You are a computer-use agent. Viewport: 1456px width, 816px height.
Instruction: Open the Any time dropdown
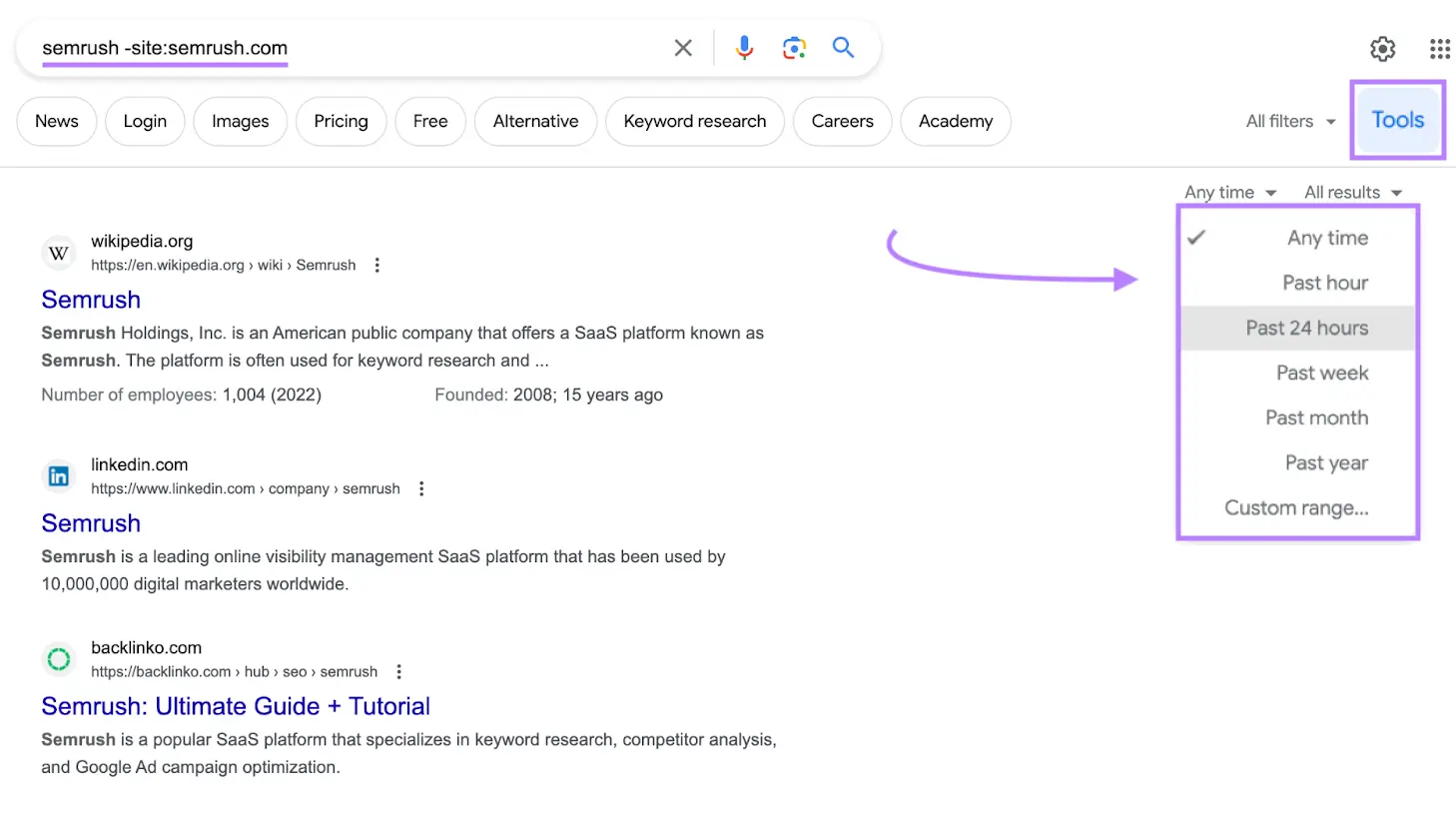coord(1229,192)
